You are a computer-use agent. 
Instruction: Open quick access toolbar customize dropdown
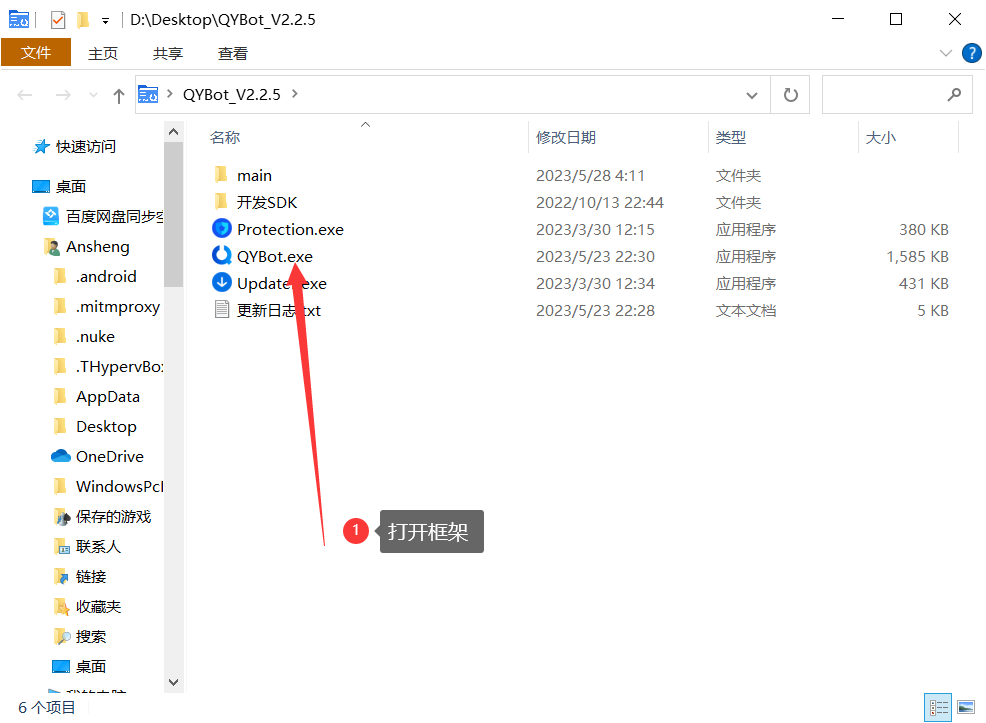point(105,20)
